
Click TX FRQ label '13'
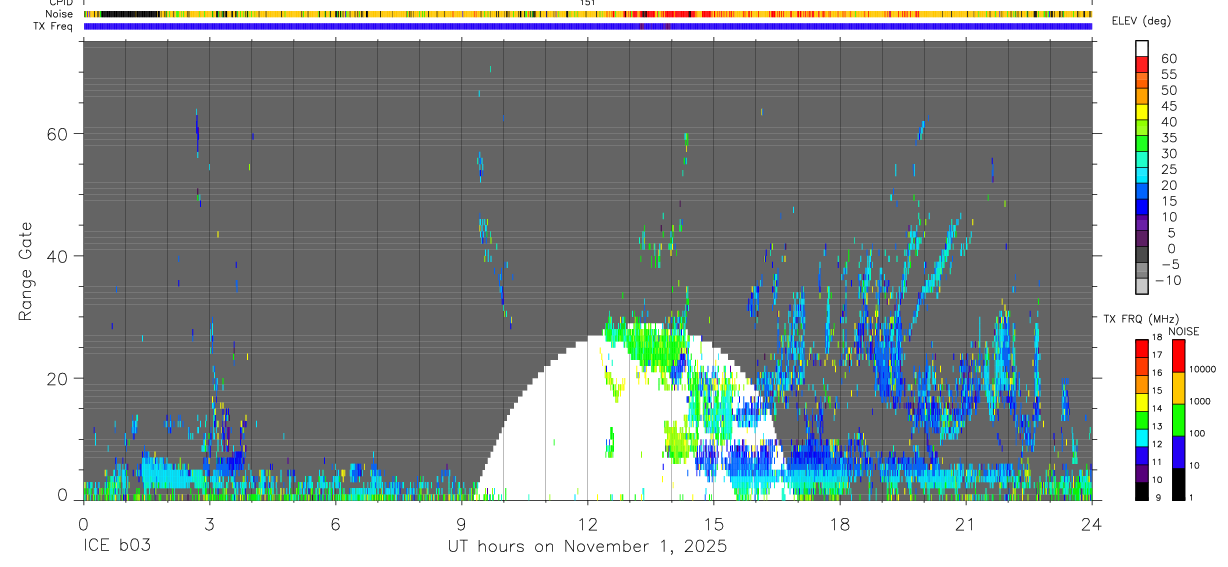[x=1157, y=426]
